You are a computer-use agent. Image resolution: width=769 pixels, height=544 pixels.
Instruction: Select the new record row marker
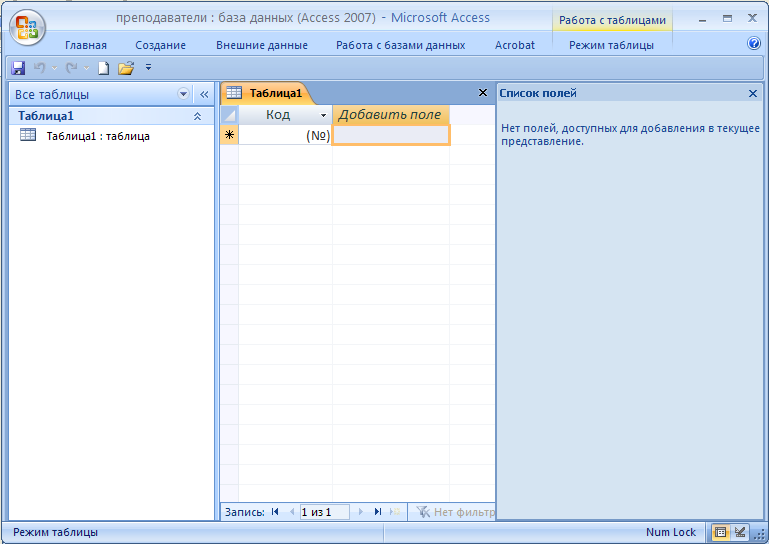pos(229,135)
